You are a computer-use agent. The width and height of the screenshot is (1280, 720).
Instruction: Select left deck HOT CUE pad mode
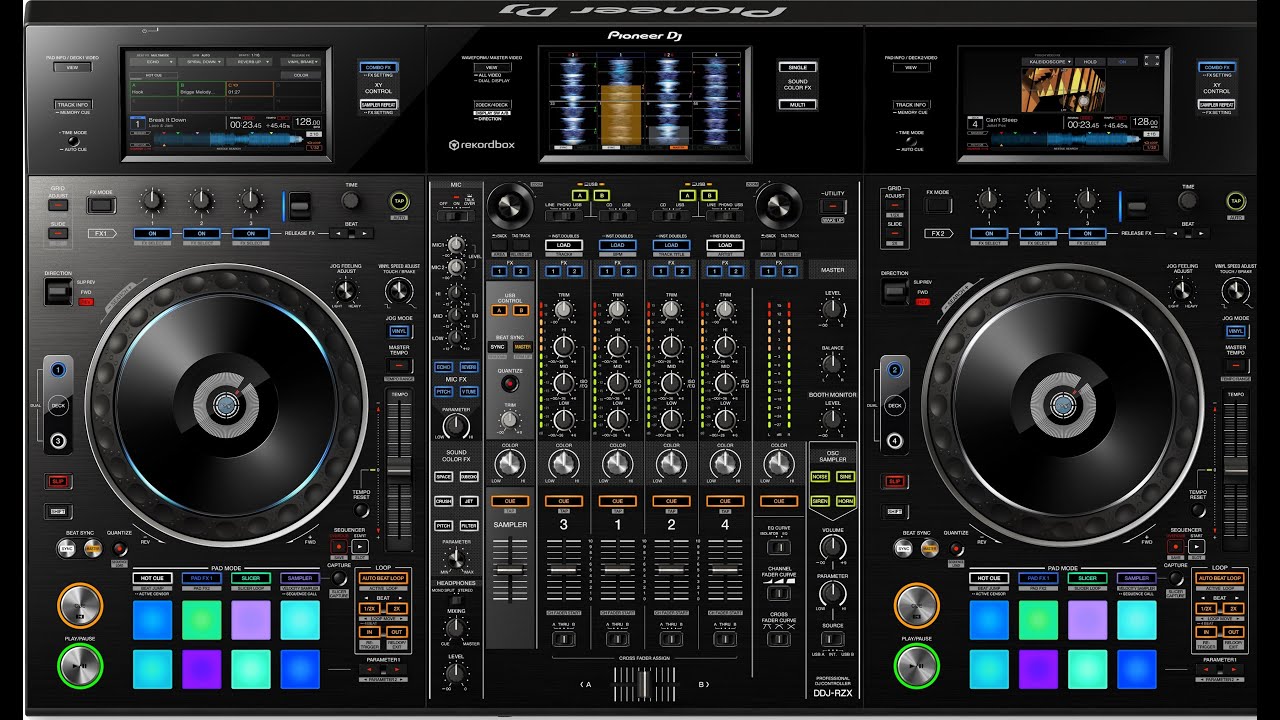[153, 578]
